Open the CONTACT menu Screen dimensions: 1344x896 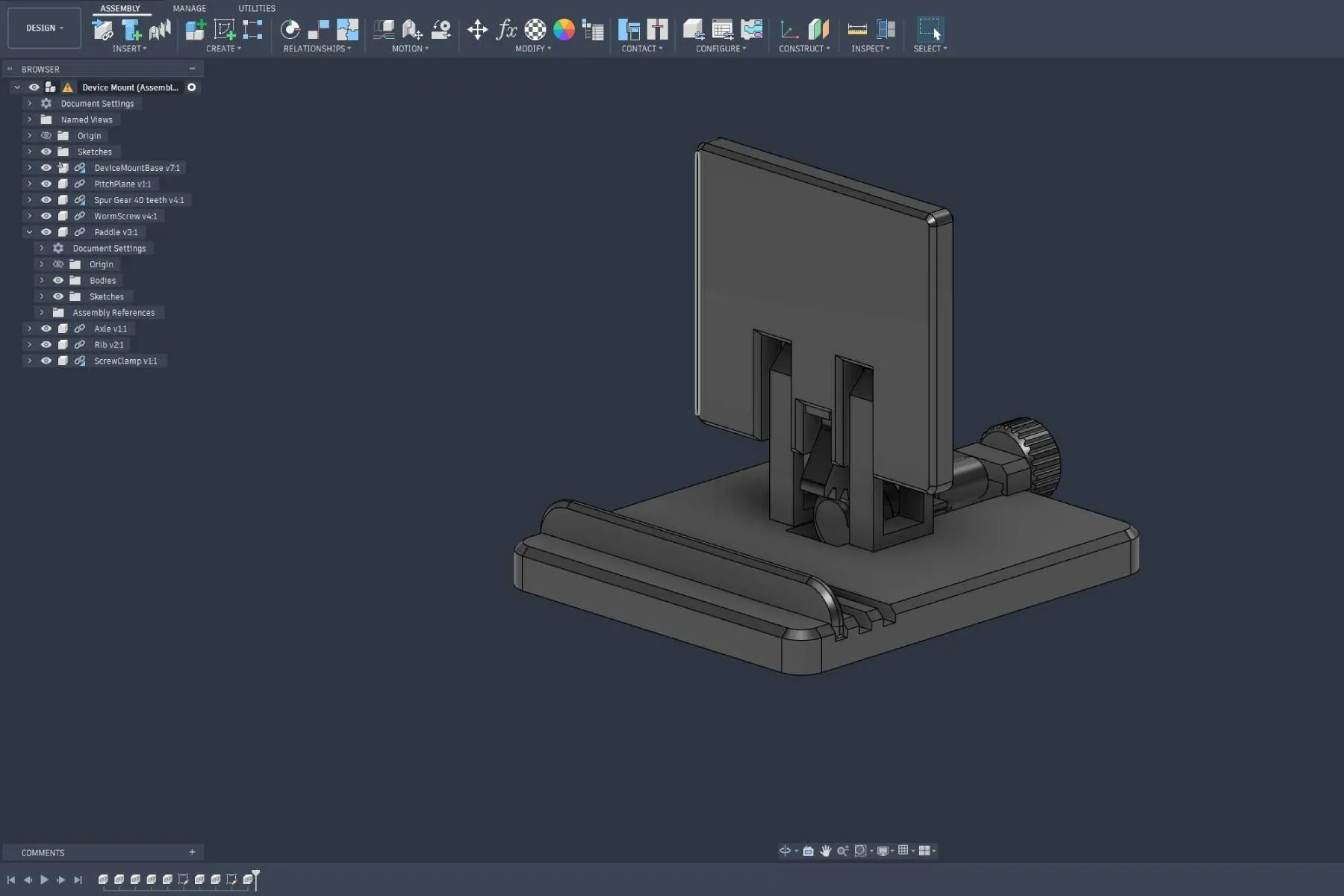pyautogui.click(x=642, y=49)
